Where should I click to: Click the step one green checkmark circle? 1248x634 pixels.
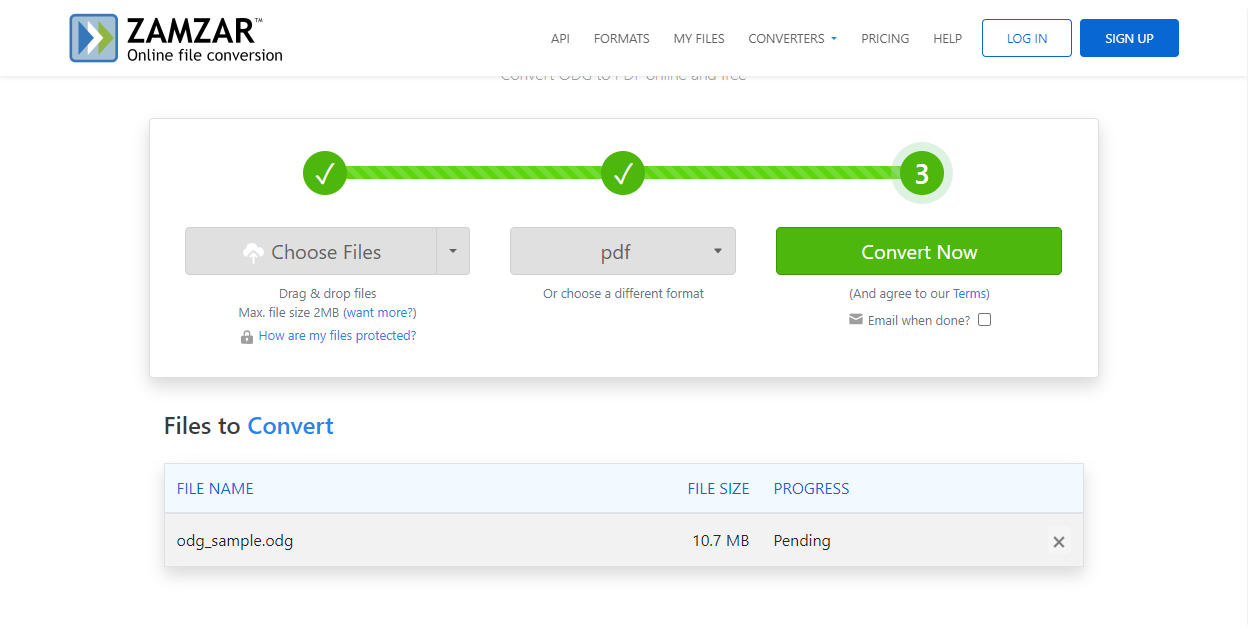point(325,174)
